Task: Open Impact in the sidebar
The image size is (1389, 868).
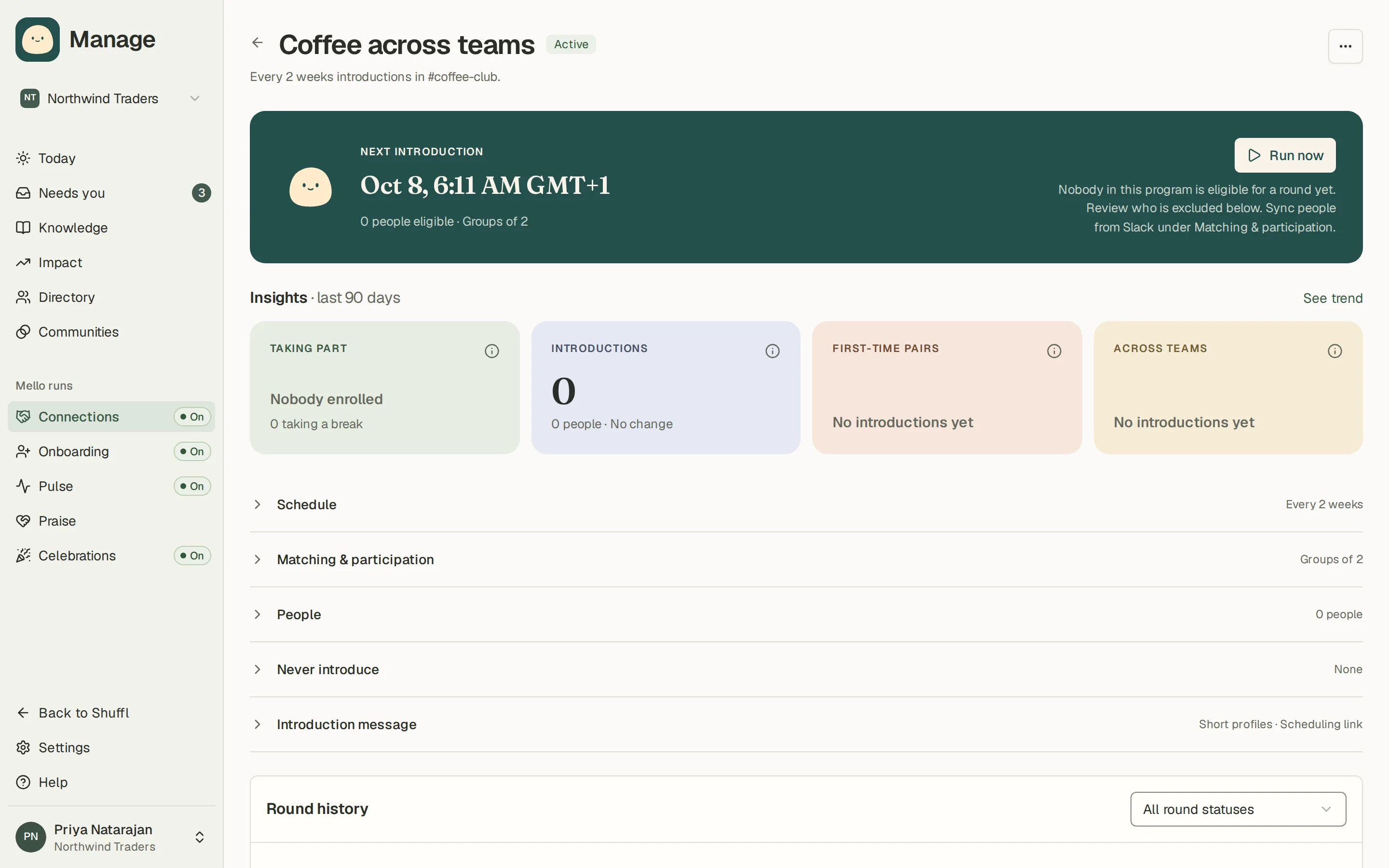Action: pos(111,262)
